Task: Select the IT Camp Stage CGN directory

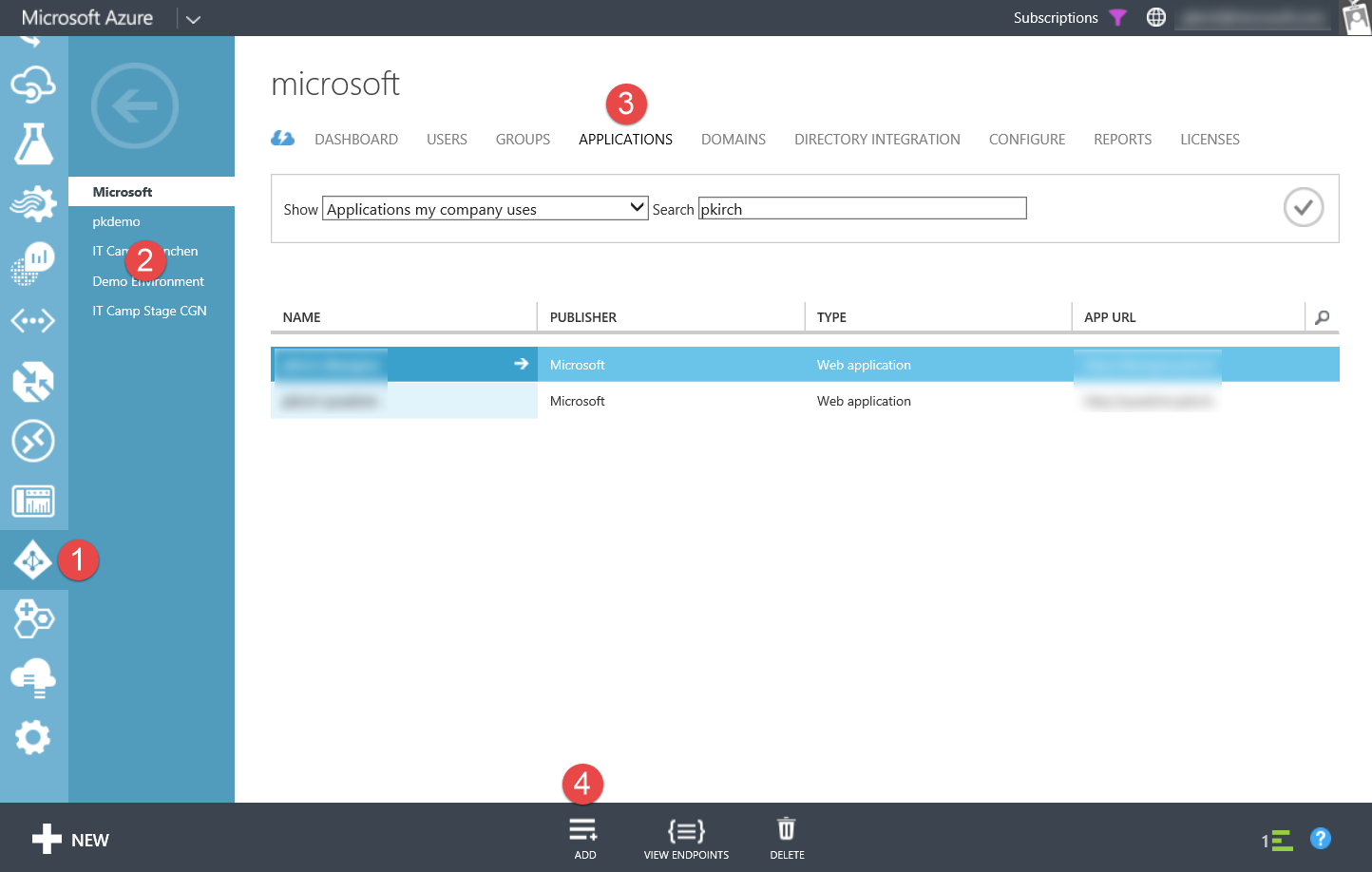Action: pyautogui.click(x=151, y=311)
